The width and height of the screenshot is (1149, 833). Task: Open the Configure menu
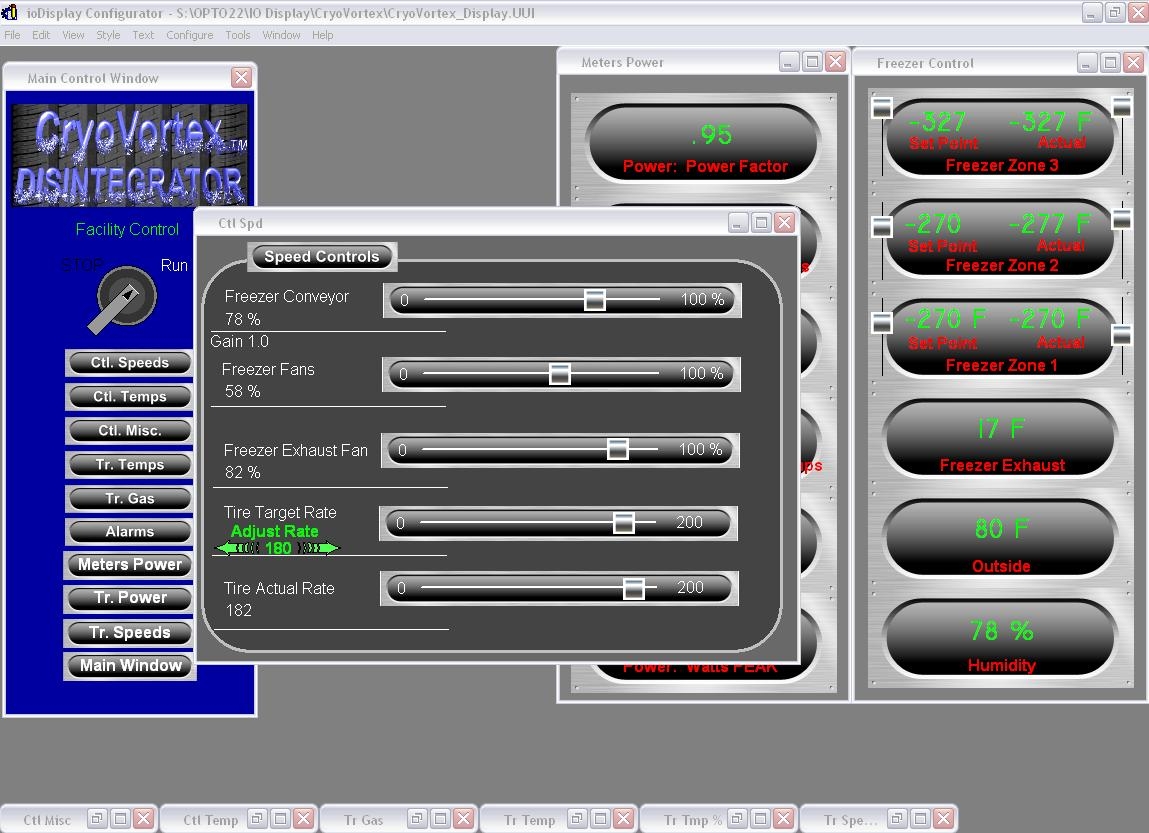[x=189, y=35]
